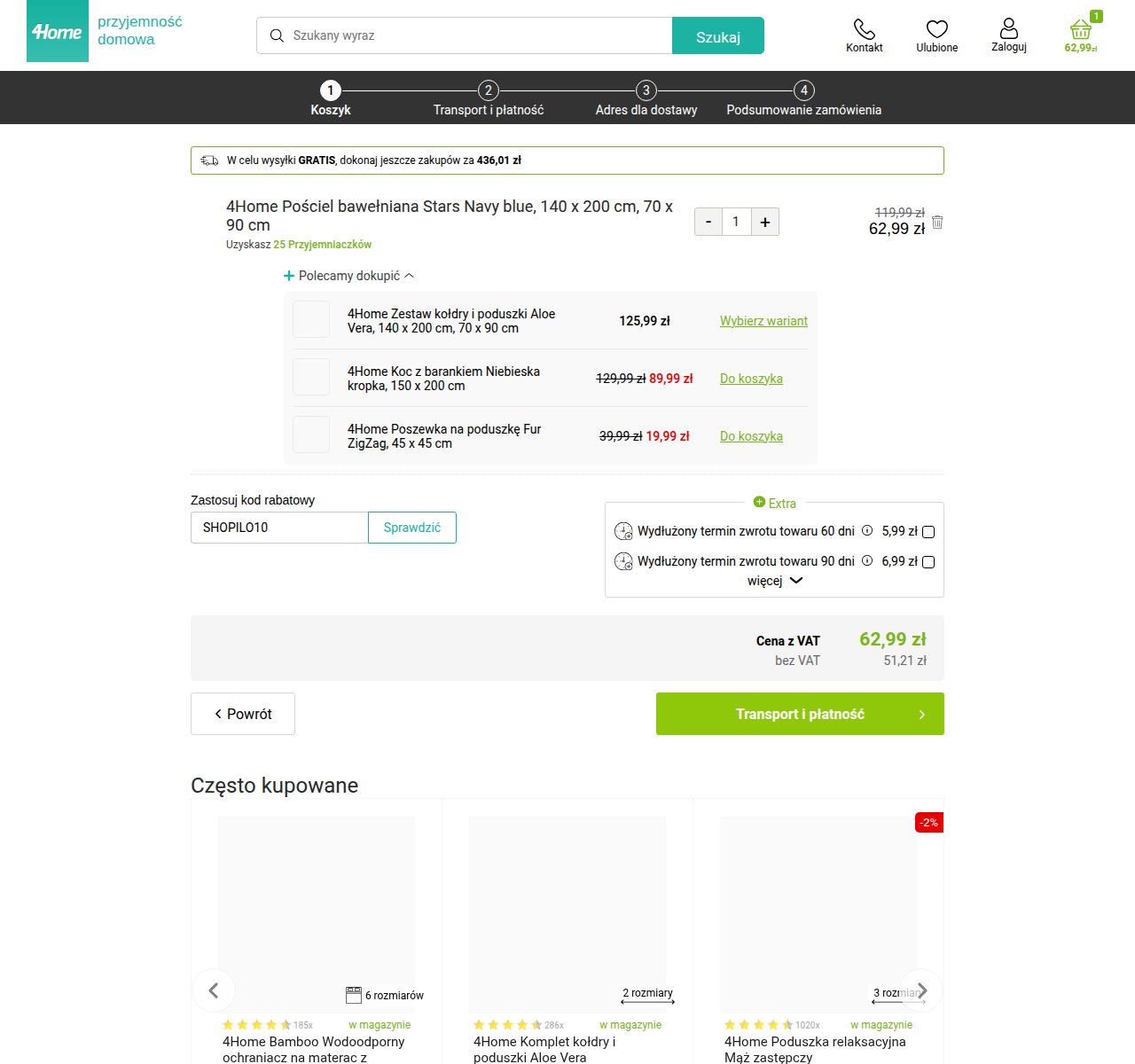This screenshot has height=1064, width=1135.
Task: Click Wybierz wariant for Aloe Vera set
Action: [x=763, y=321]
